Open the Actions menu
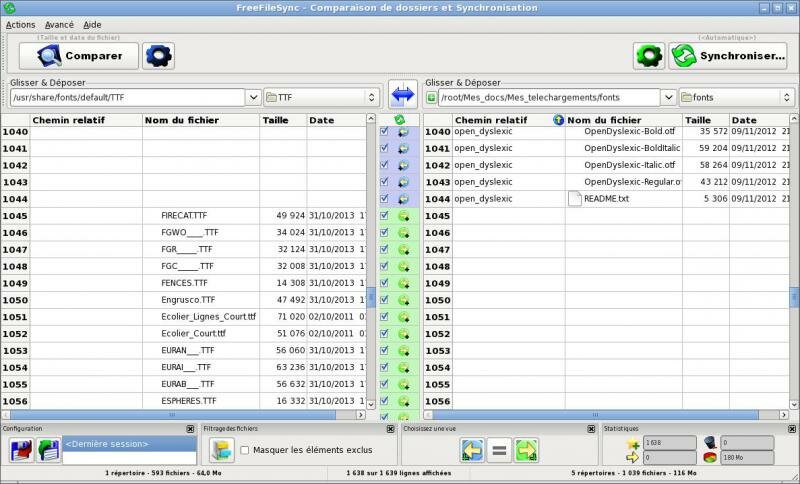The image size is (800, 484). click(x=20, y=24)
